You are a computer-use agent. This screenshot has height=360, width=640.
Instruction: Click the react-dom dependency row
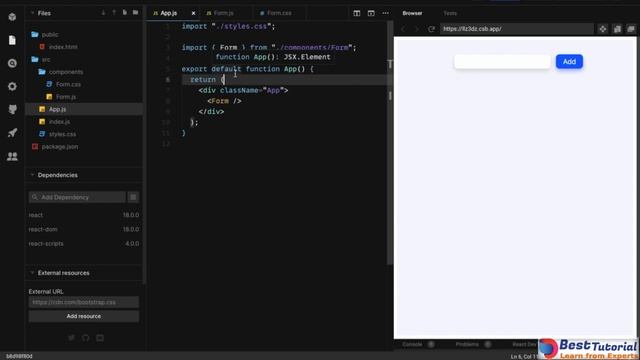coord(84,229)
